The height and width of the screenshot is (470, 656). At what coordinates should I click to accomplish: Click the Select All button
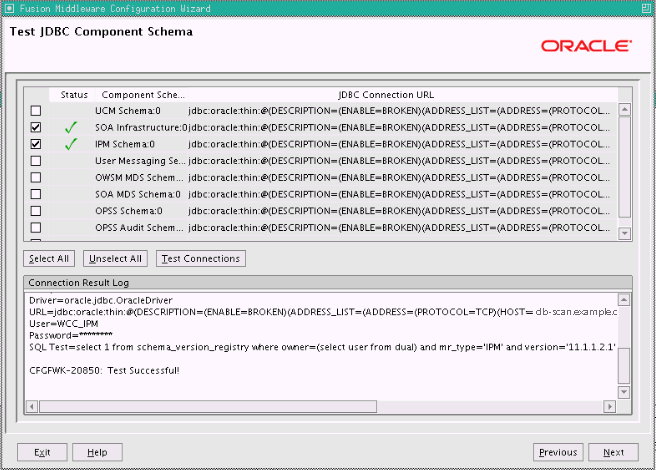pos(49,259)
